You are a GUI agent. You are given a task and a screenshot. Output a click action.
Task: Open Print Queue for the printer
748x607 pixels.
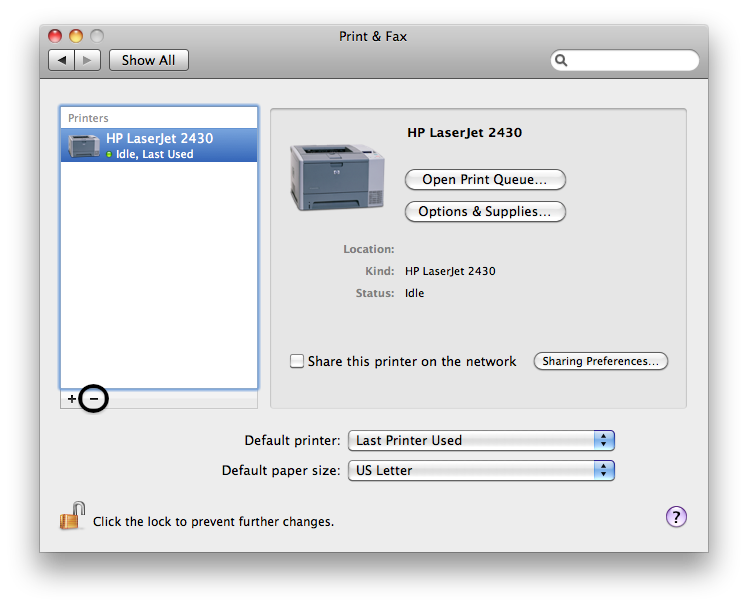[x=485, y=180]
